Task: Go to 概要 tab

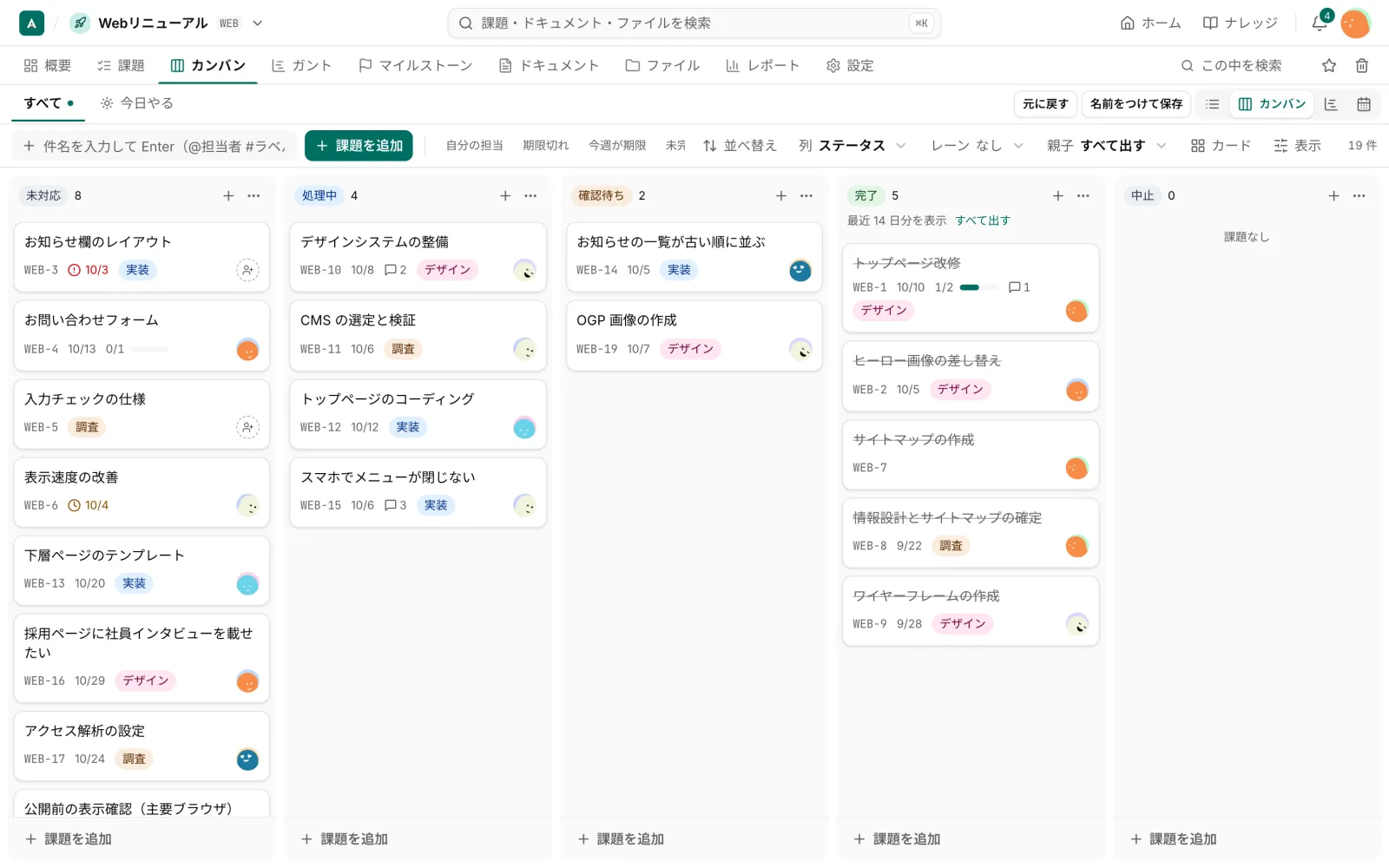Action: coord(48,66)
